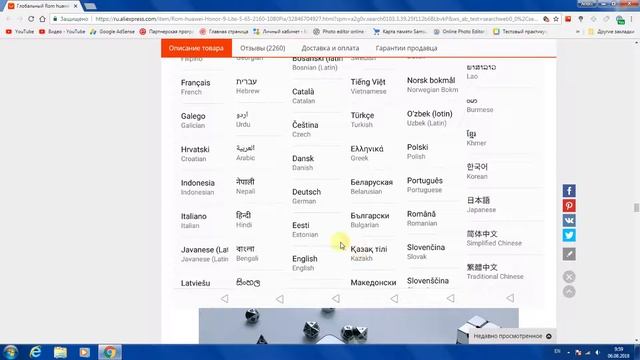Viewport: 640px width, 360px height.
Task: Click the address bar URL
Action: pyautogui.click(x=316, y=19)
